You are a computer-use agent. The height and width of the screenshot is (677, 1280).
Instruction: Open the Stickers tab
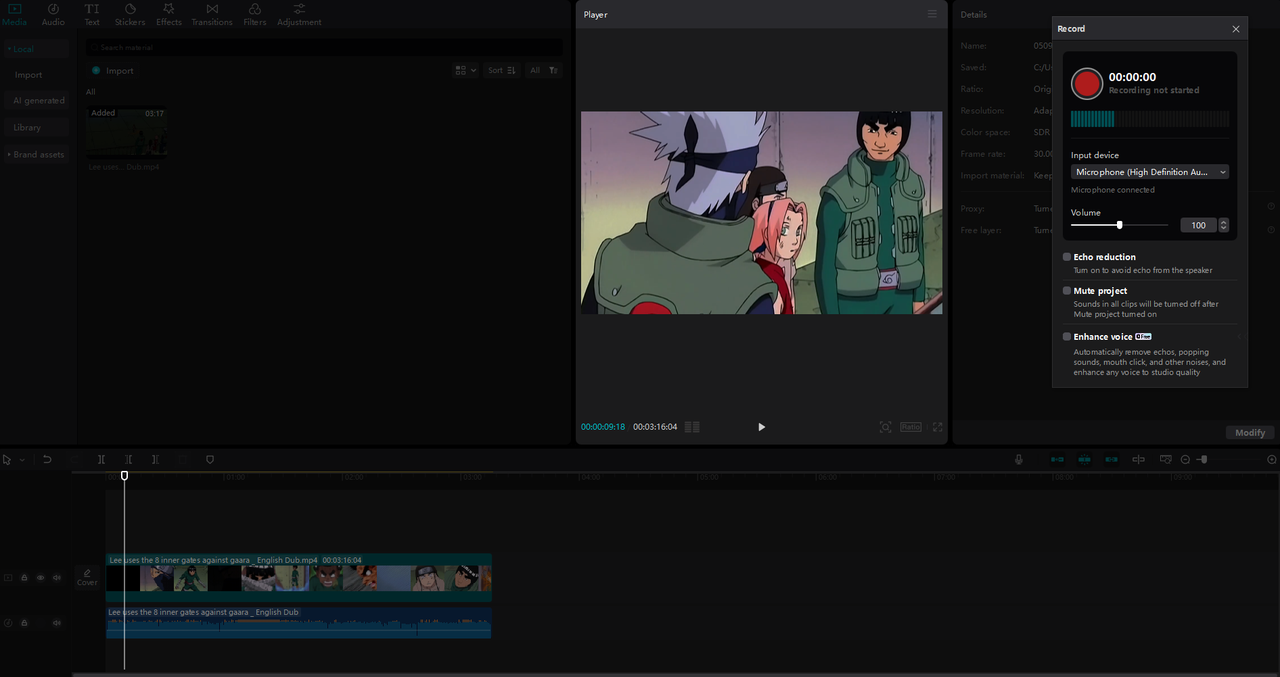tap(130, 14)
